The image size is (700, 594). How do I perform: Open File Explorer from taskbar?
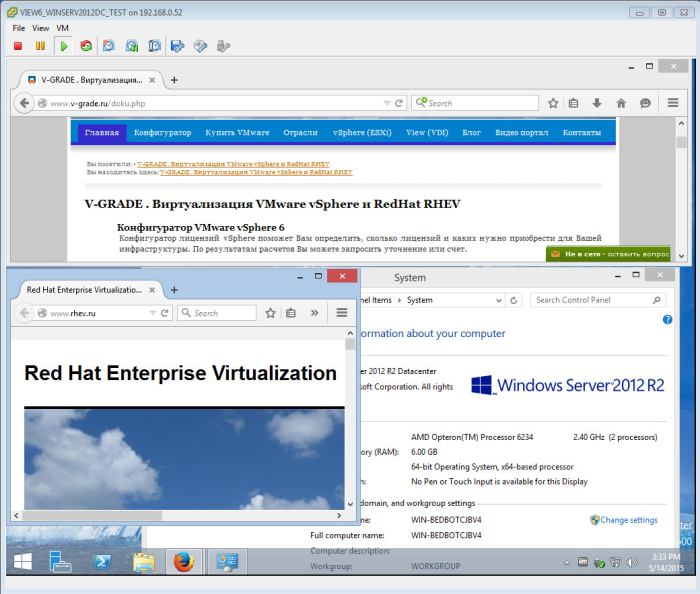[x=144, y=561]
